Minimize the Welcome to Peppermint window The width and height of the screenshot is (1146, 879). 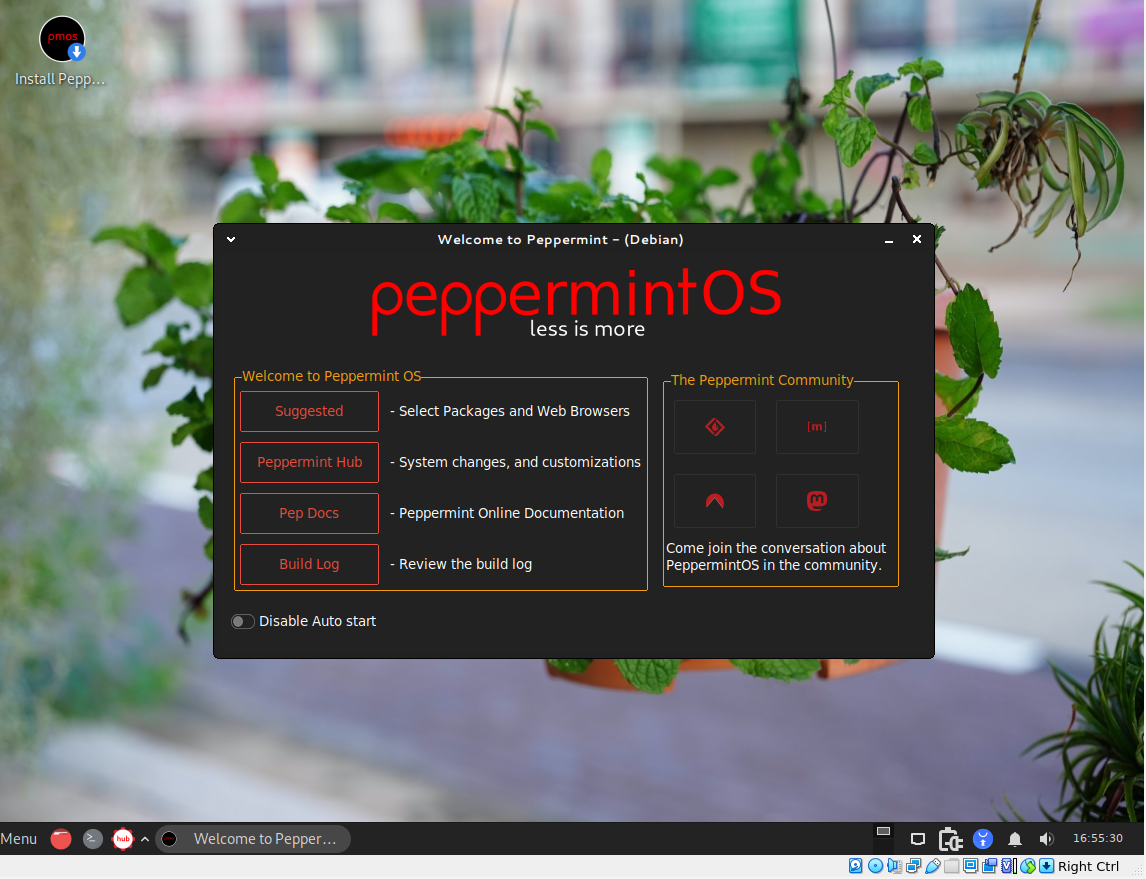889,240
